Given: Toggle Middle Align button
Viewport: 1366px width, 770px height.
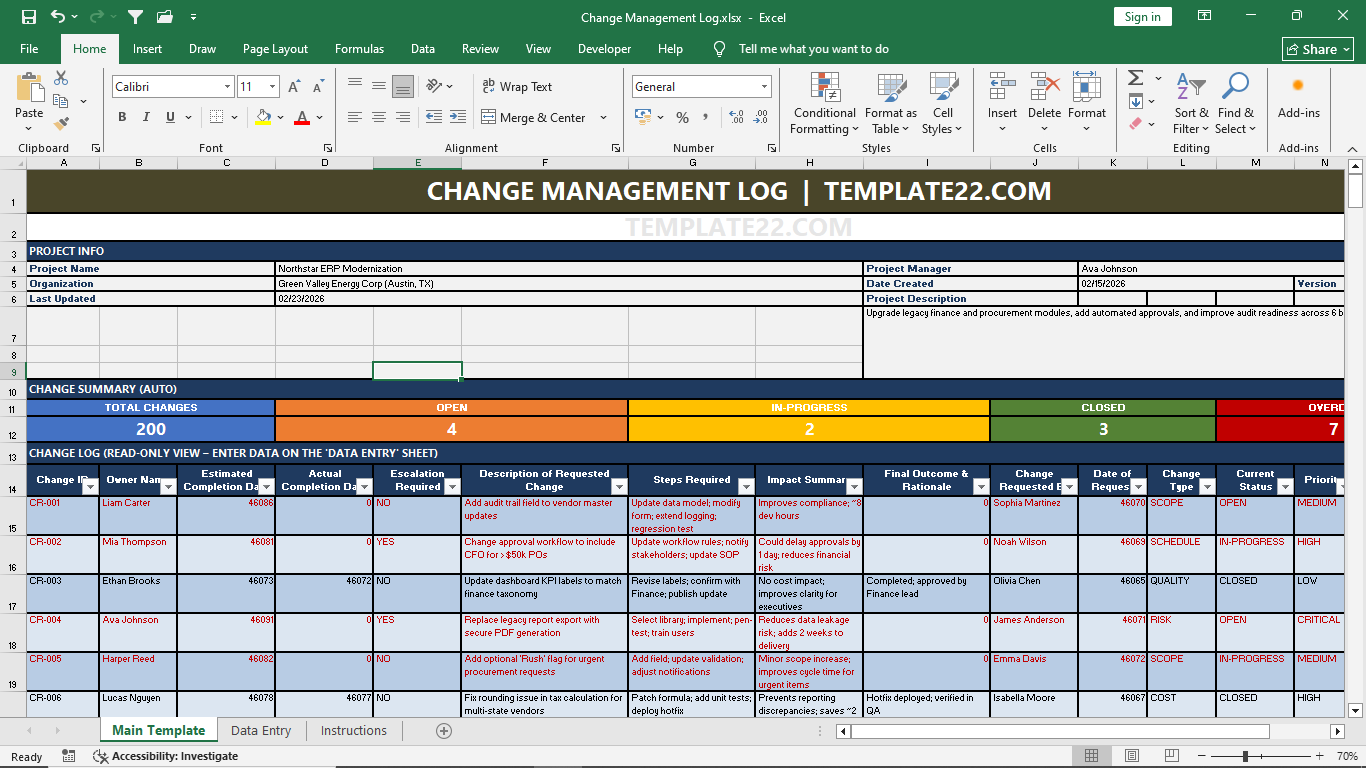Looking at the screenshot, I should 379,86.
